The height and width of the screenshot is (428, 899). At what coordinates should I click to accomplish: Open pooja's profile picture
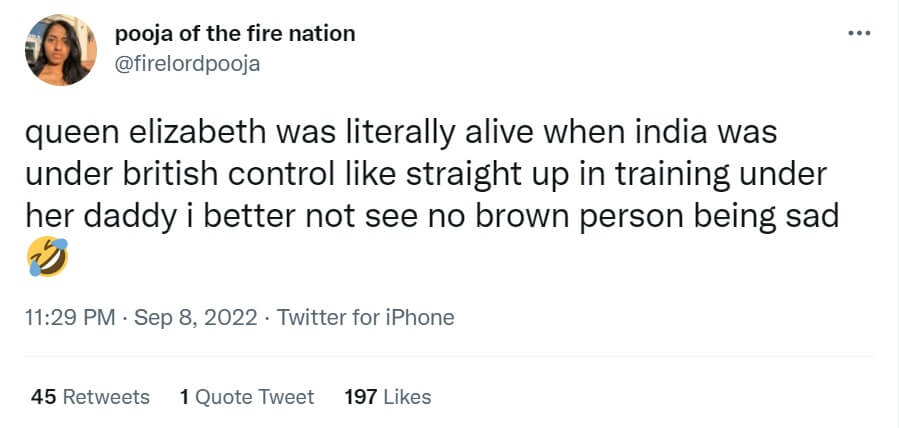pos(61,50)
